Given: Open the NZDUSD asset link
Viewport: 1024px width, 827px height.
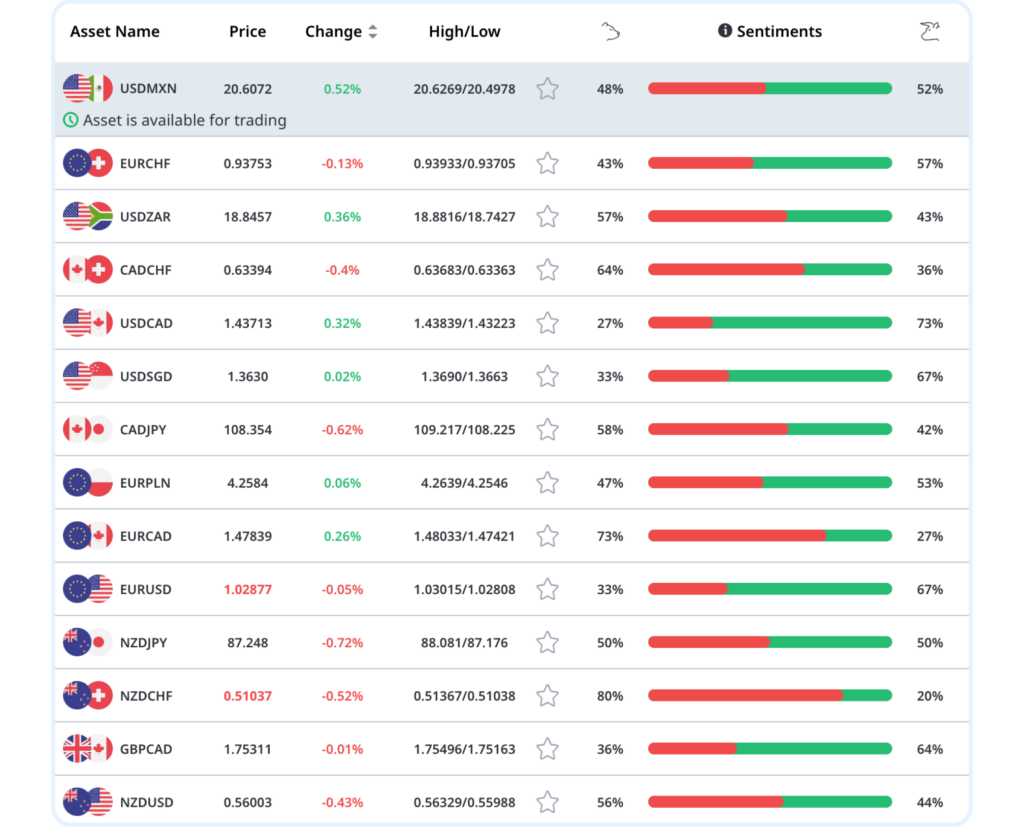Looking at the screenshot, I should coord(147,802).
